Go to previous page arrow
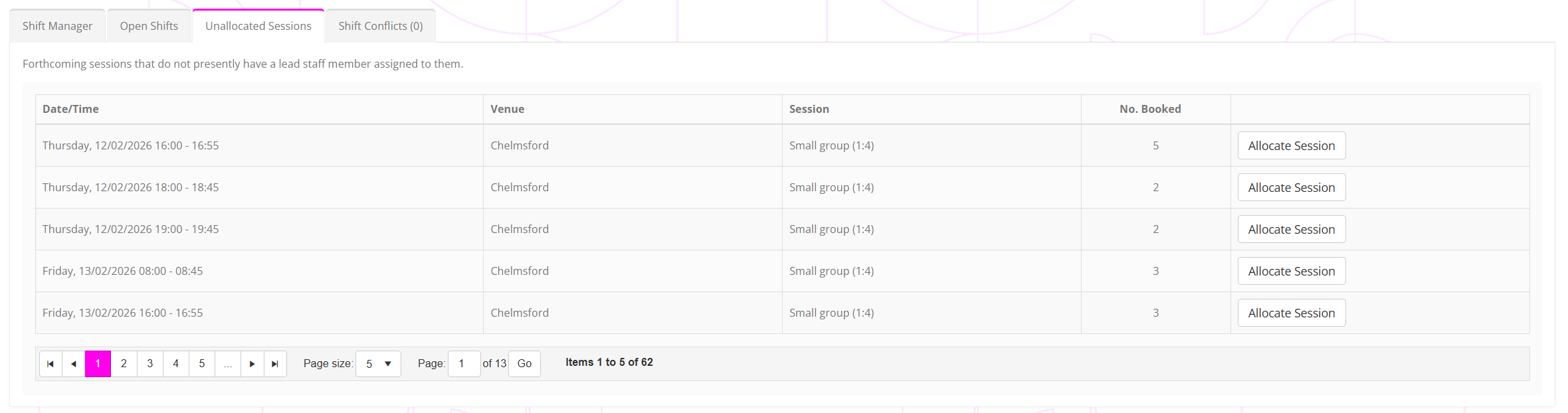 tap(74, 364)
